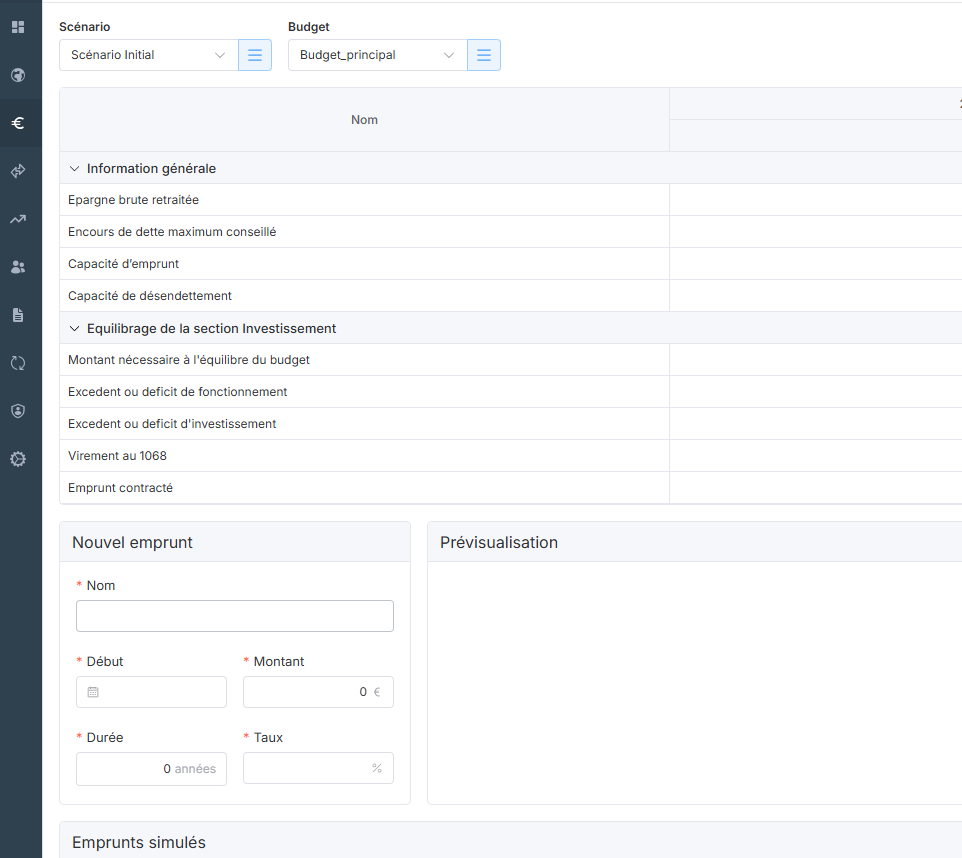Select the euro finance icon in sidebar
This screenshot has width=962, height=858.
coord(18,123)
